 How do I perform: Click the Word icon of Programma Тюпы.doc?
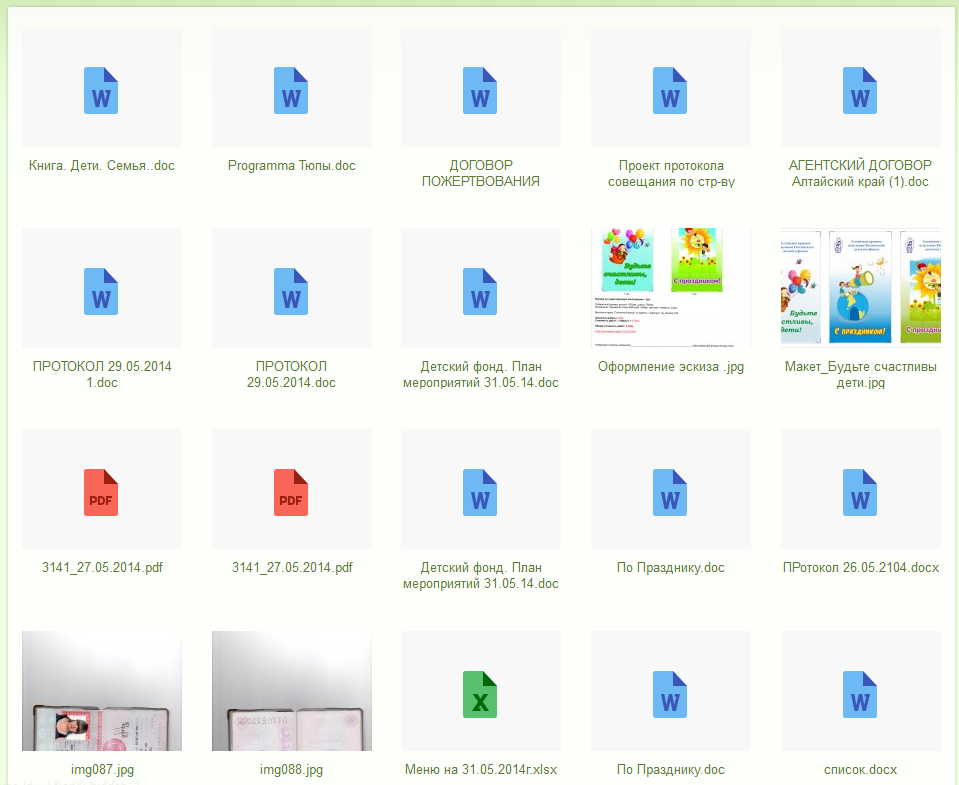pos(291,90)
